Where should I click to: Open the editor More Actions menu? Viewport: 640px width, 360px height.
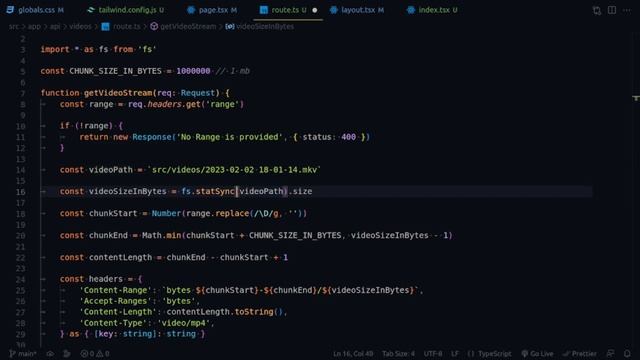pos(627,10)
